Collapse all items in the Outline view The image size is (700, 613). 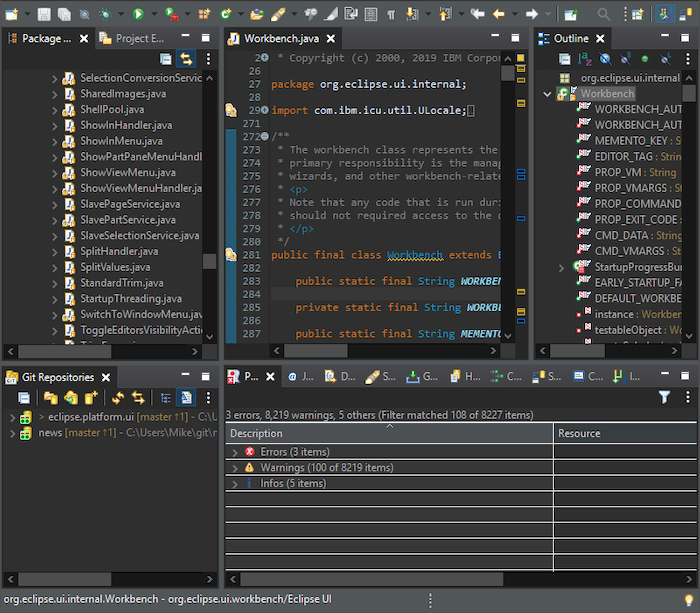click(x=563, y=60)
